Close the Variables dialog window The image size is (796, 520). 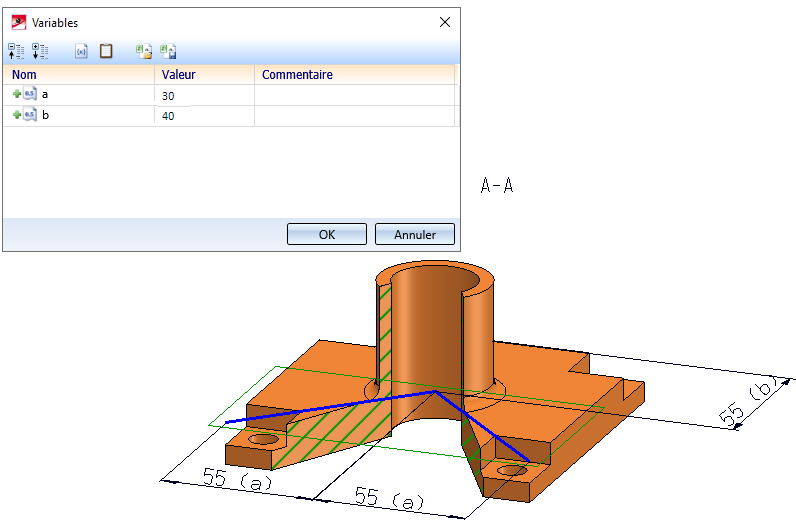tap(444, 22)
